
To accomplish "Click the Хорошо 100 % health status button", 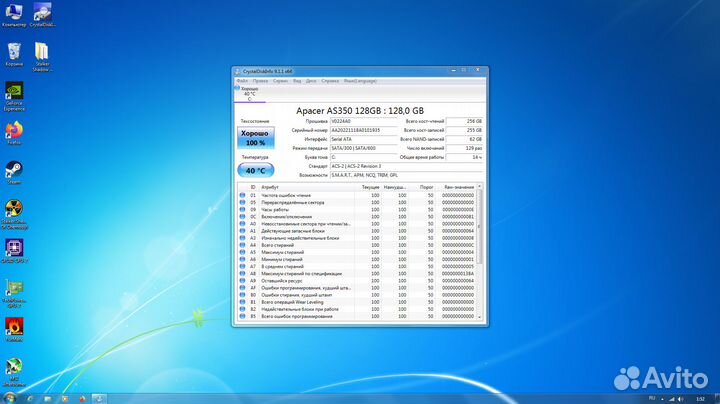I will pos(256,138).
